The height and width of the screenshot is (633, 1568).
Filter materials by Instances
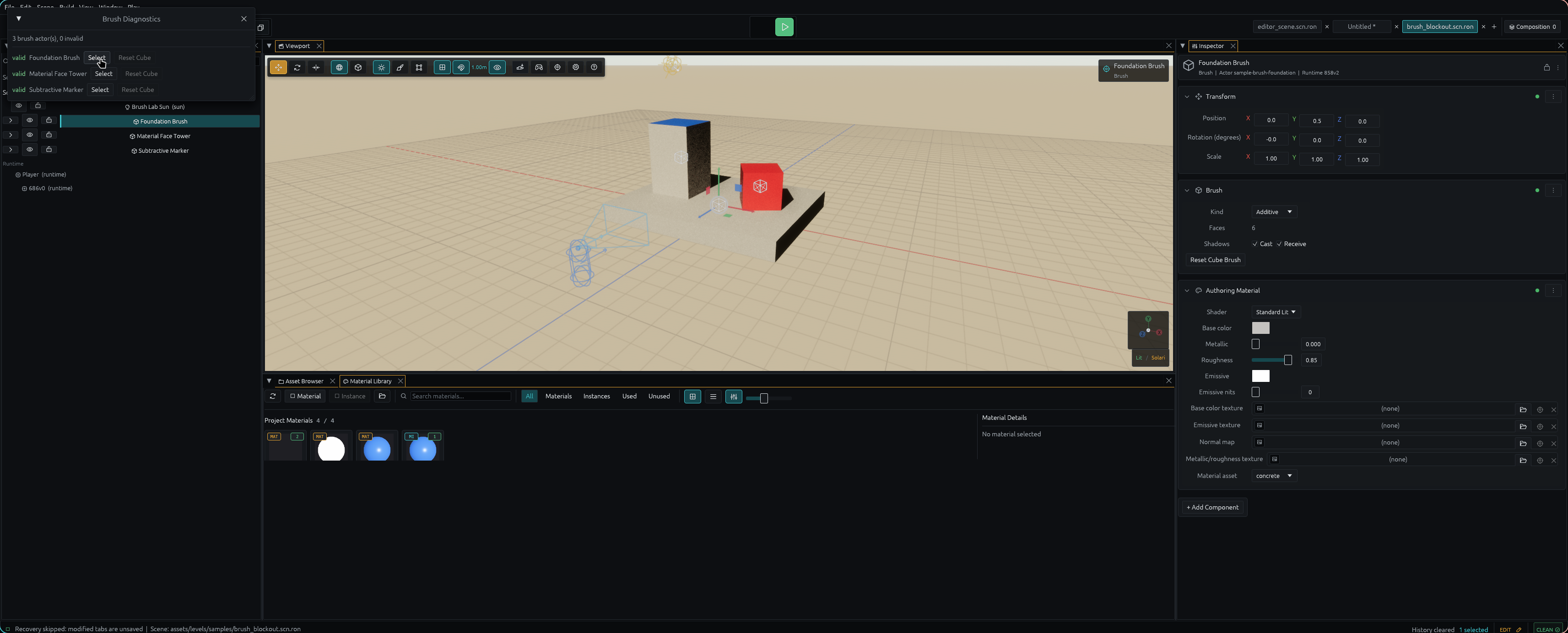(596, 397)
